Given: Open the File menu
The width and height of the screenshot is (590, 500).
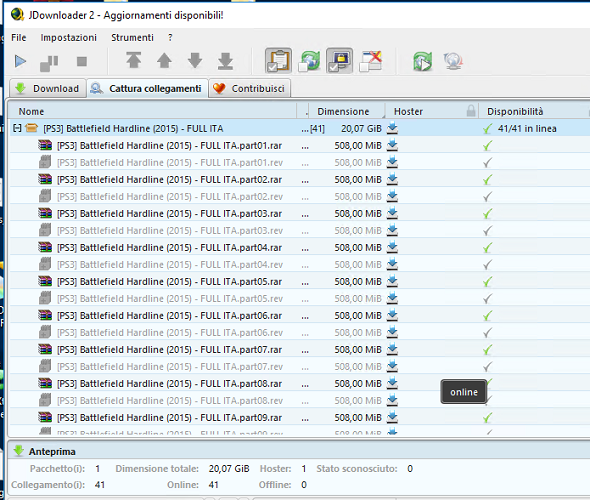Looking at the screenshot, I should 19,38.
